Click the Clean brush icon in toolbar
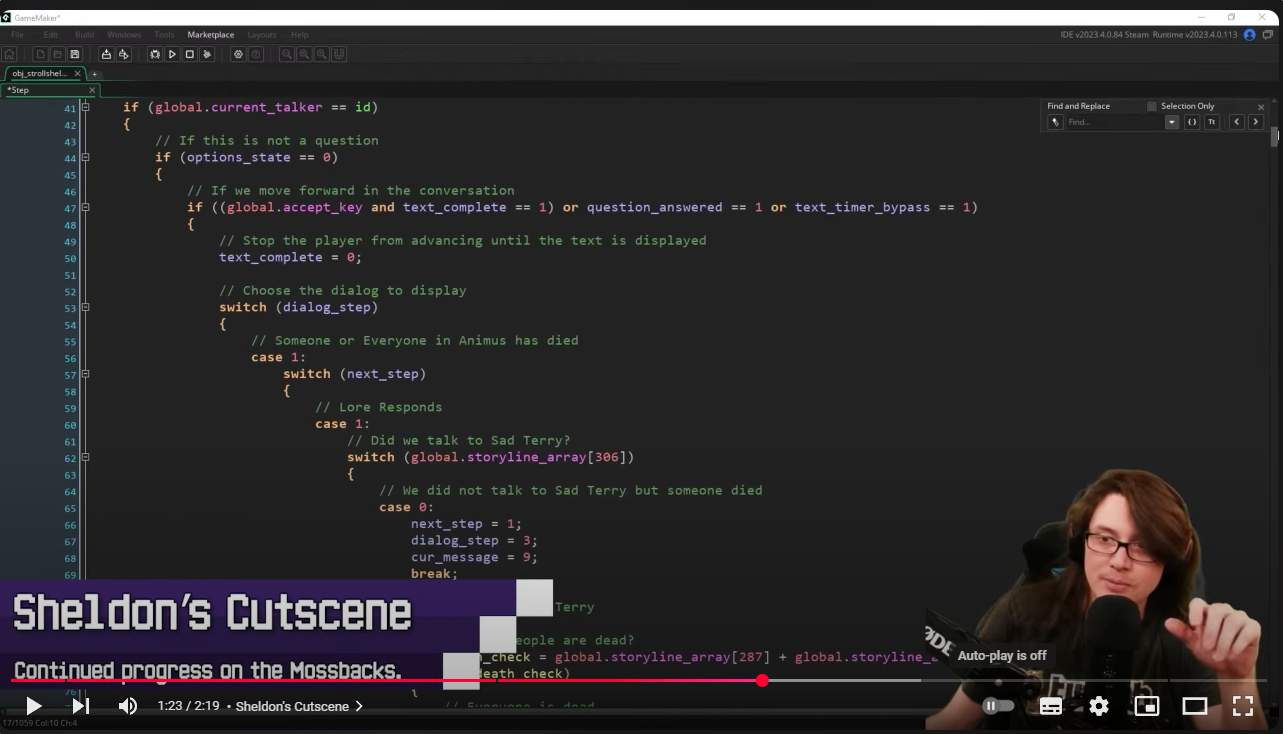 click(x=207, y=54)
